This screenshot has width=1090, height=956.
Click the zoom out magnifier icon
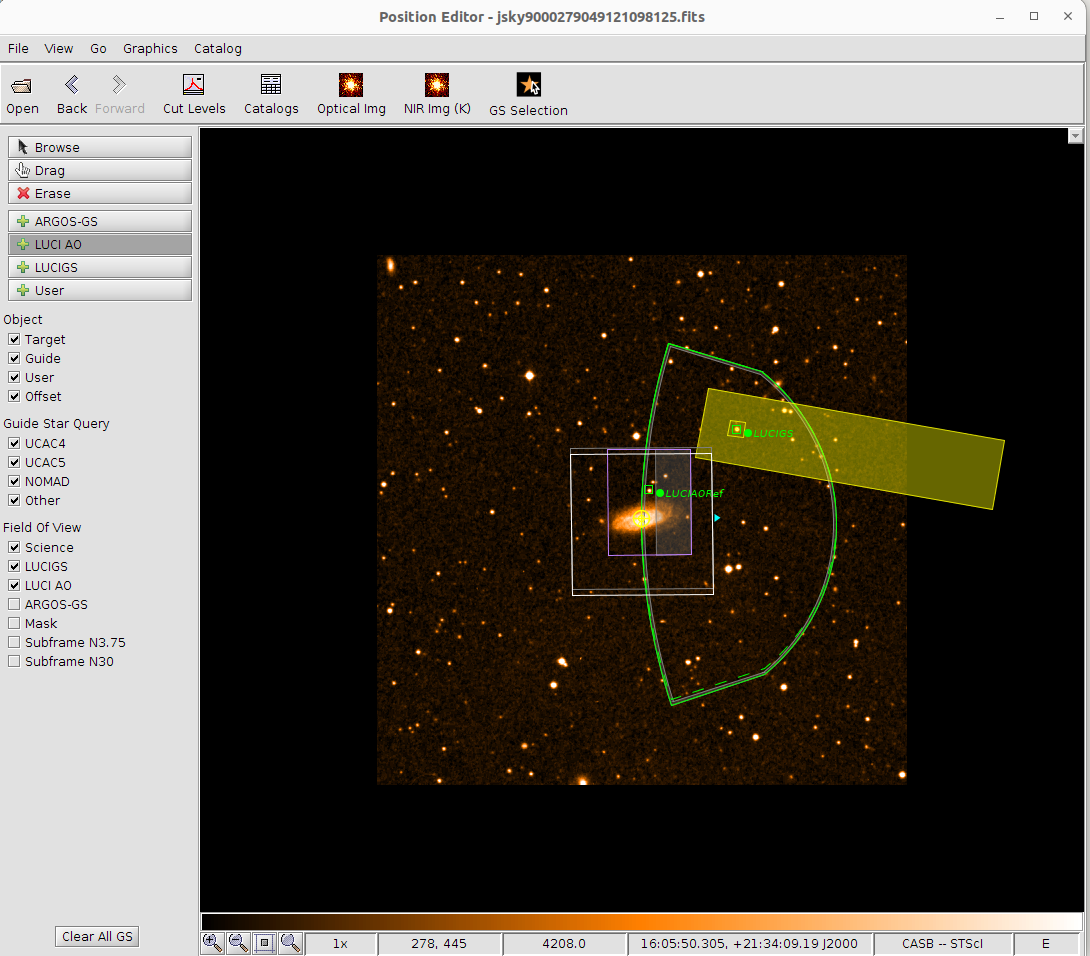[x=238, y=942]
